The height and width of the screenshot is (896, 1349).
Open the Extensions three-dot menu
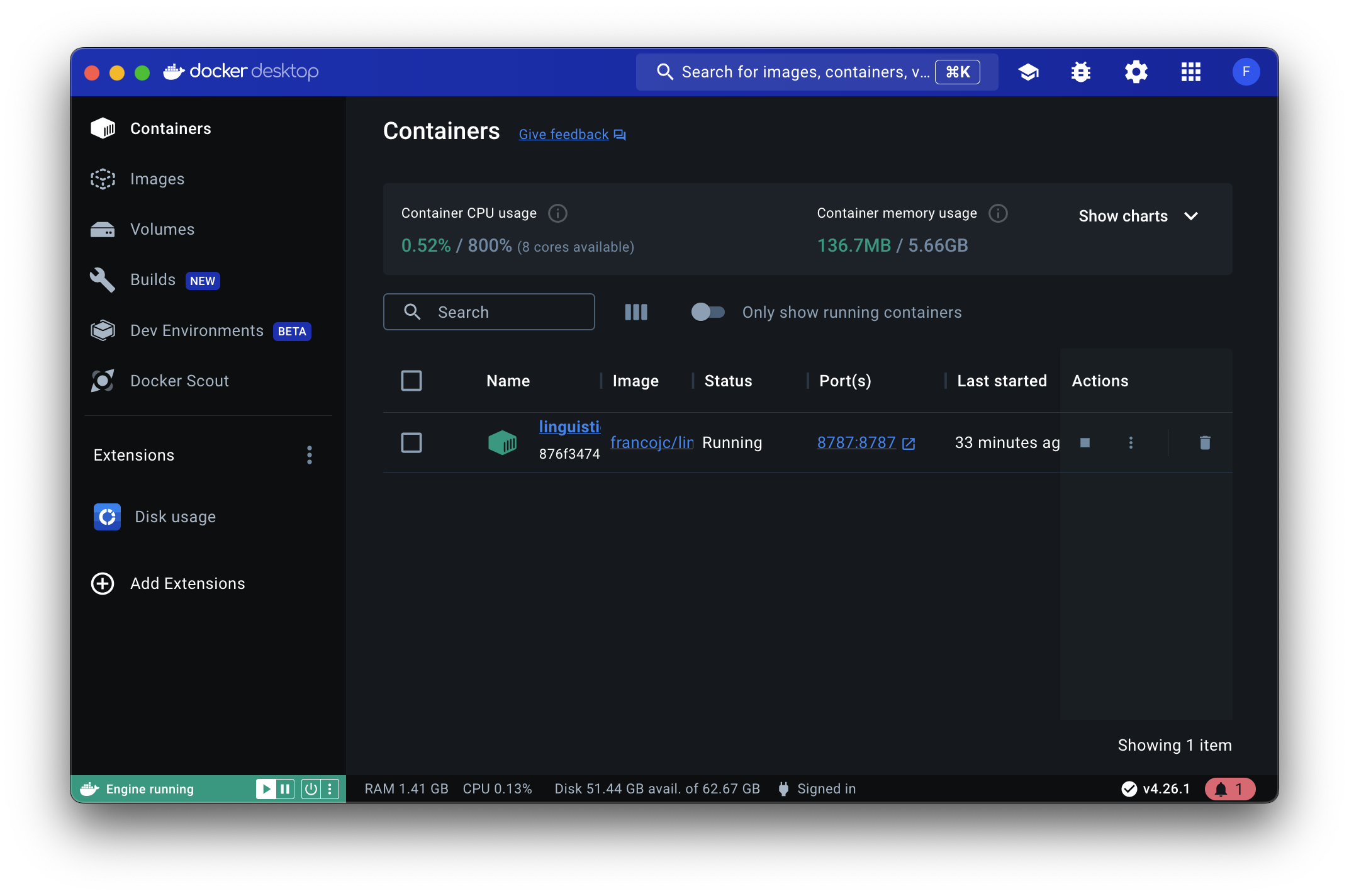[310, 455]
